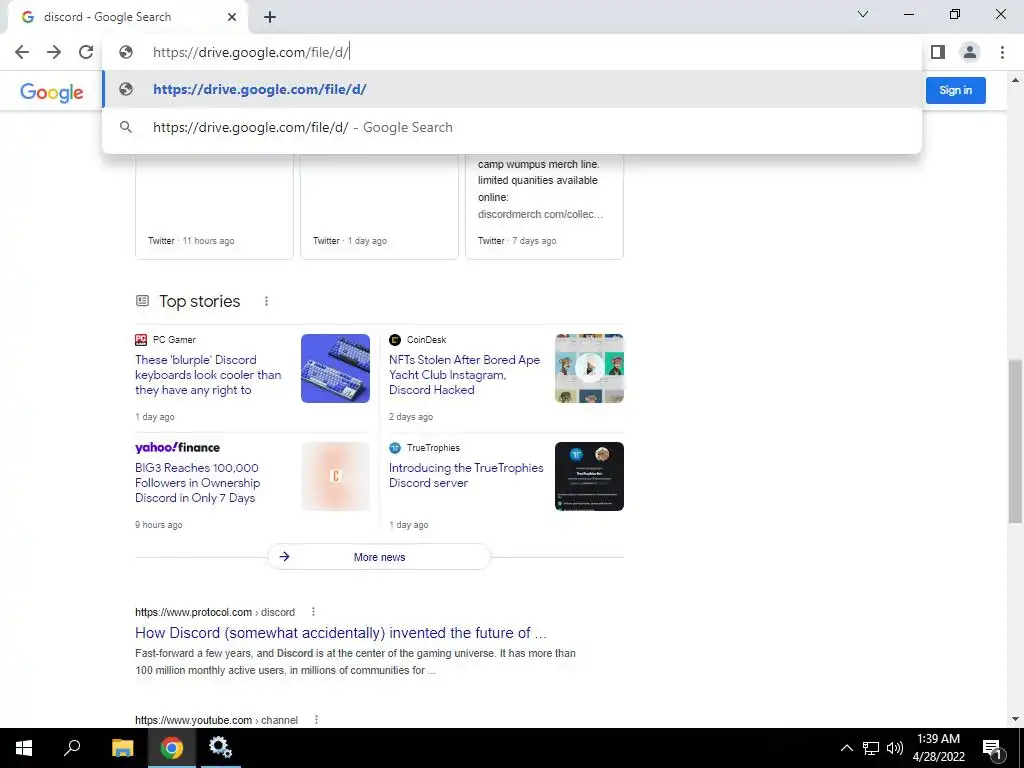Open the BIG3 Reaches 100,000 Followers article
The width and height of the screenshot is (1024, 768).
[x=197, y=483]
